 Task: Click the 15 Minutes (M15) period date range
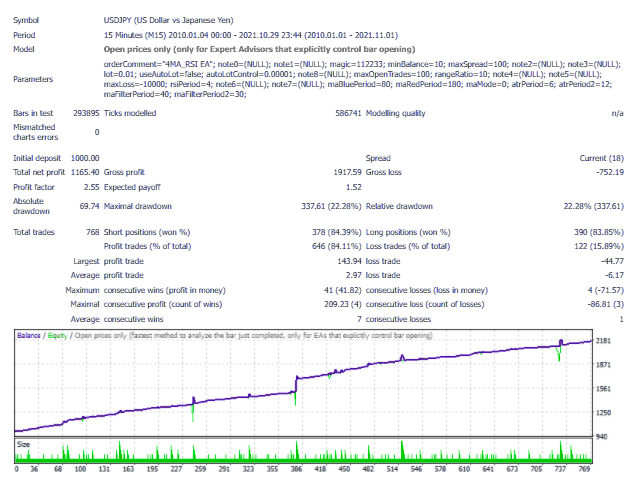(251, 35)
